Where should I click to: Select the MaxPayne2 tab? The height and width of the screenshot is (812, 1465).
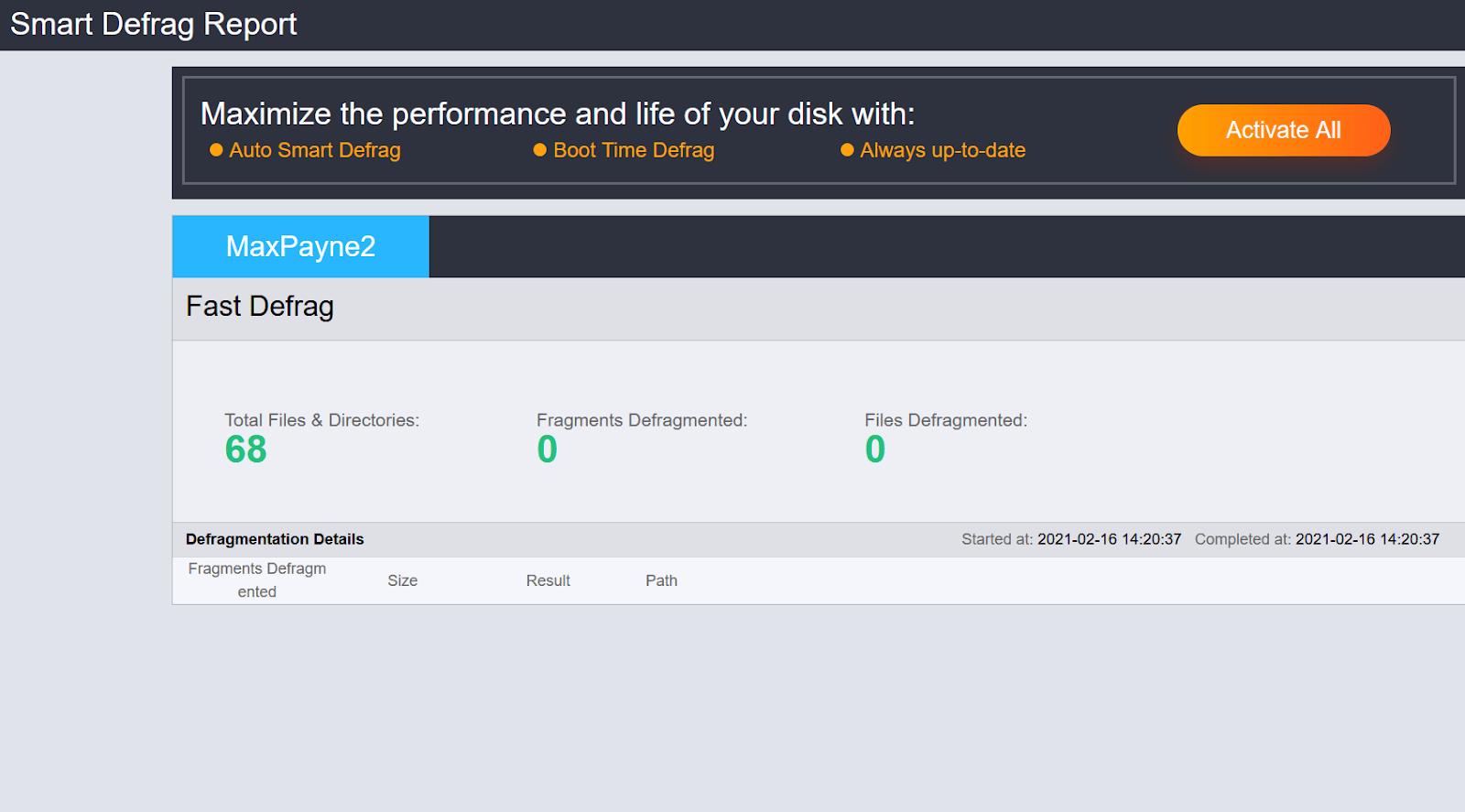(x=300, y=246)
